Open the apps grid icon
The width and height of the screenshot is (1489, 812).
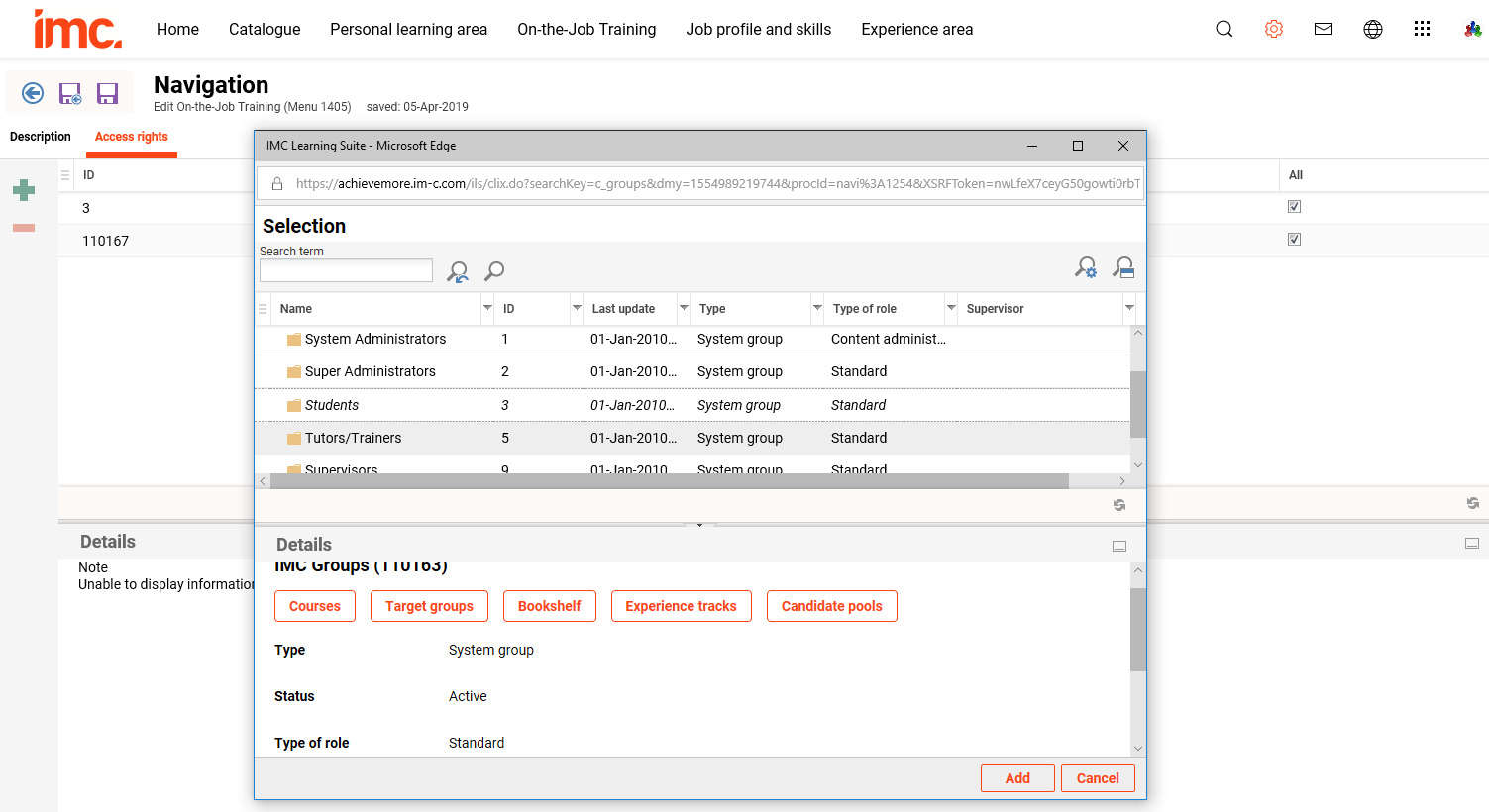click(x=1423, y=29)
